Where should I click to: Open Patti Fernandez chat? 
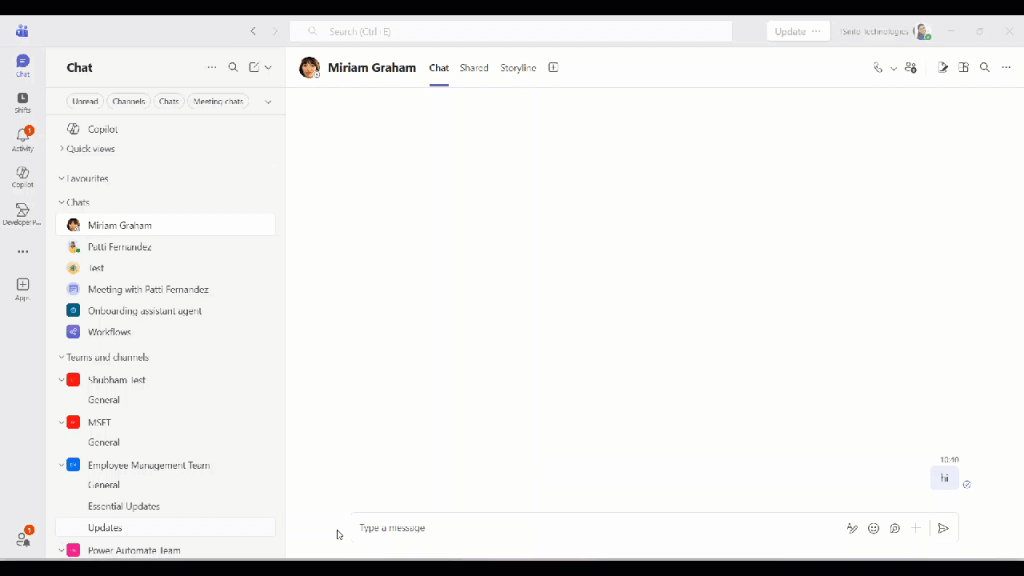[165, 247]
